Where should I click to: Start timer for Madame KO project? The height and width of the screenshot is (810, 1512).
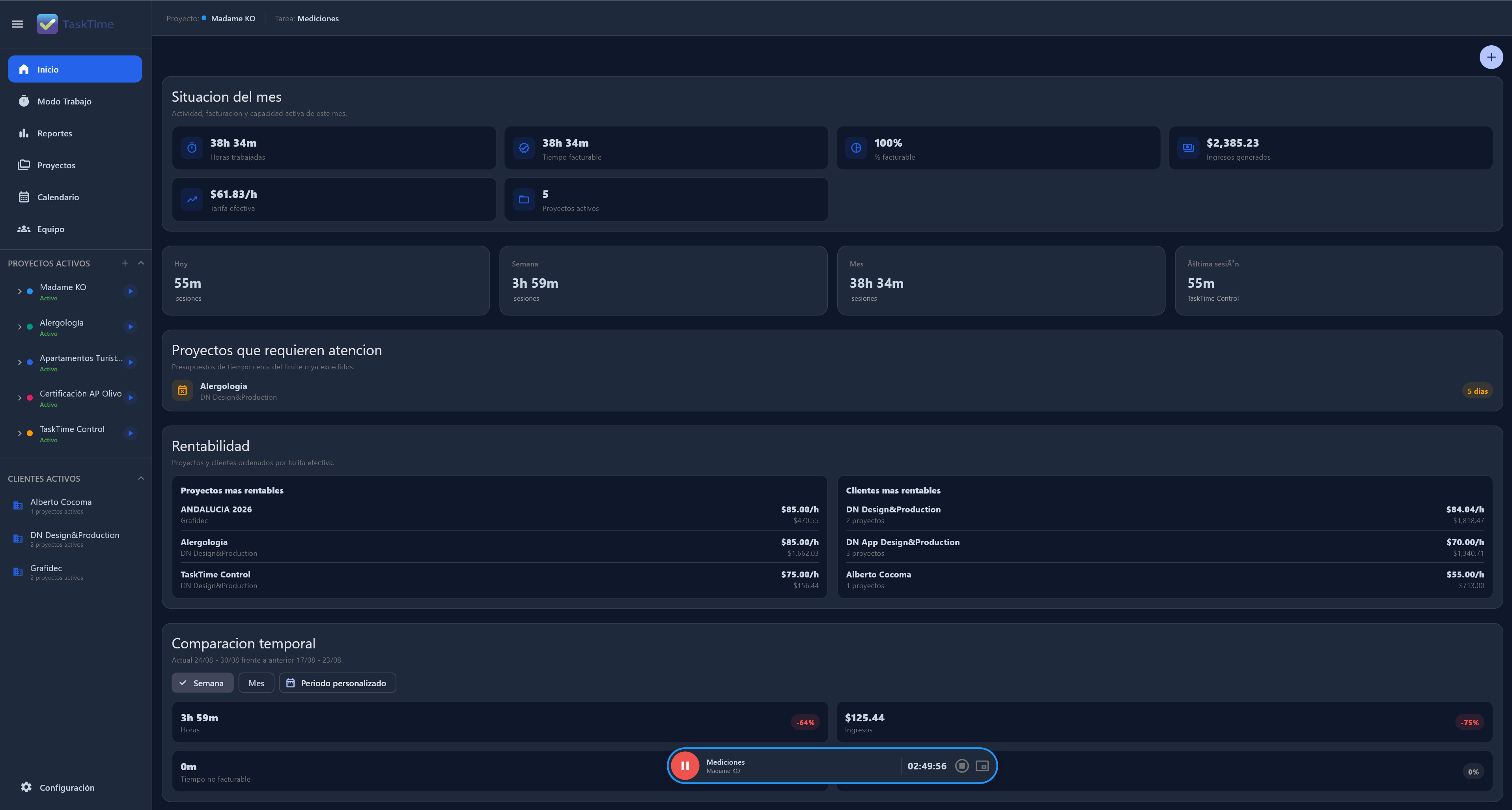[130, 292]
